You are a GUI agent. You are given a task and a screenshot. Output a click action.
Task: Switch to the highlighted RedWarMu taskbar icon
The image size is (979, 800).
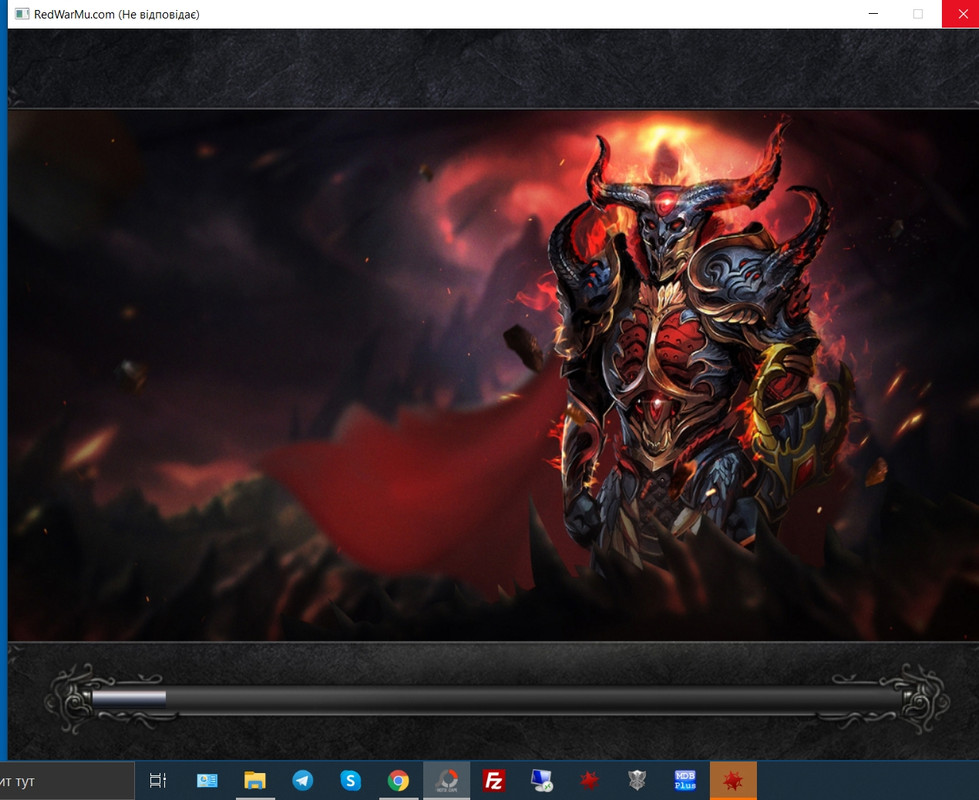pyautogui.click(x=733, y=780)
